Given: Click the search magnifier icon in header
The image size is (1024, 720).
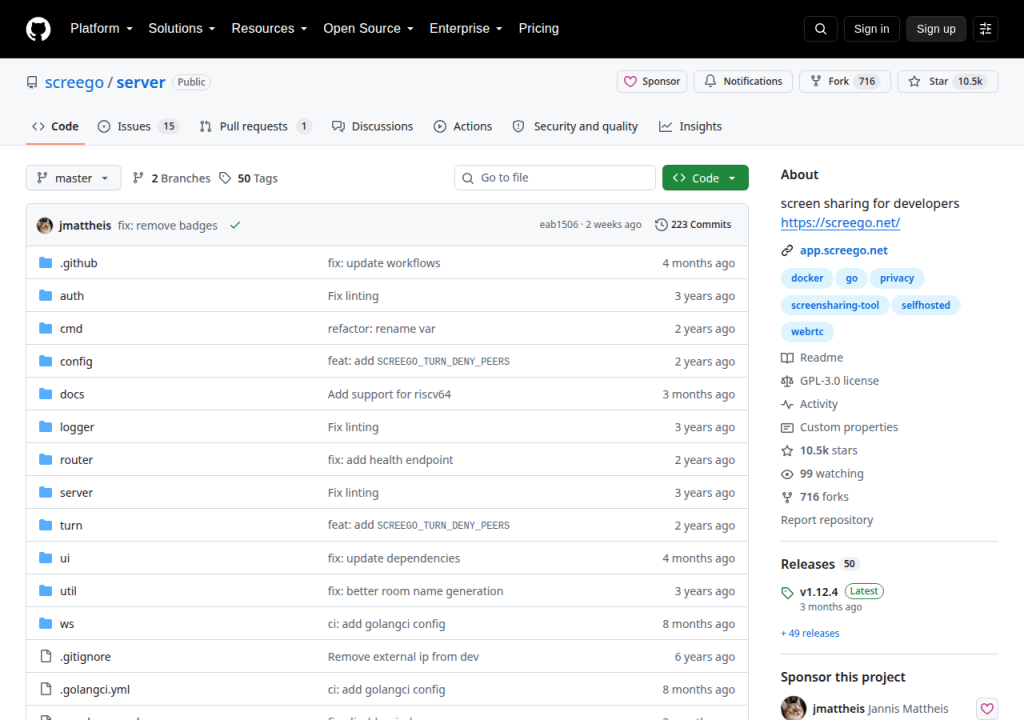Looking at the screenshot, I should [820, 29].
